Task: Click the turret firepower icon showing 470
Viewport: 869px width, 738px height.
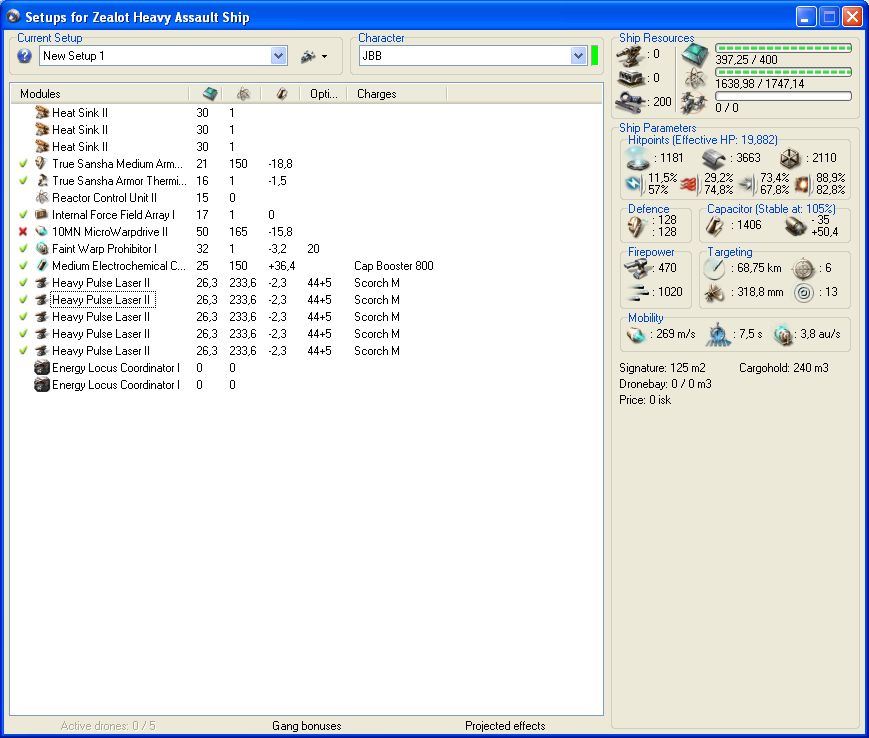Action: (x=638, y=268)
